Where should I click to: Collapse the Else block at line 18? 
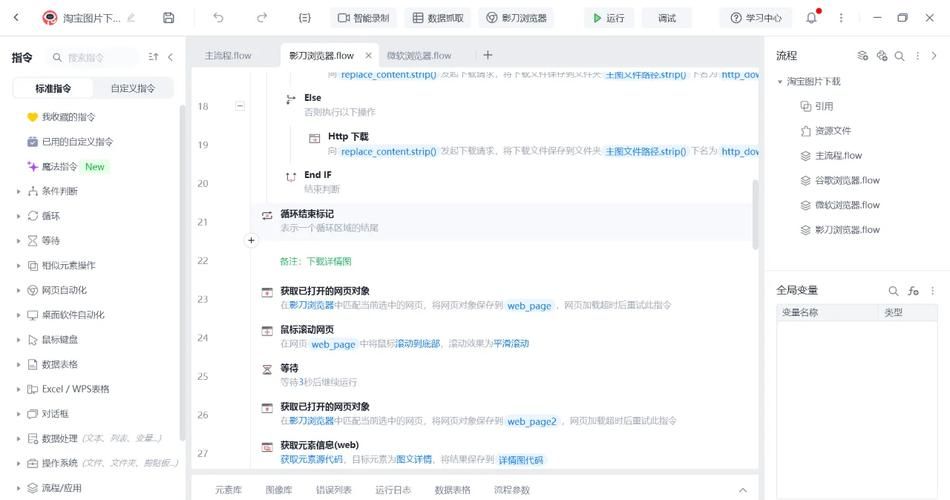click(240, 106)
